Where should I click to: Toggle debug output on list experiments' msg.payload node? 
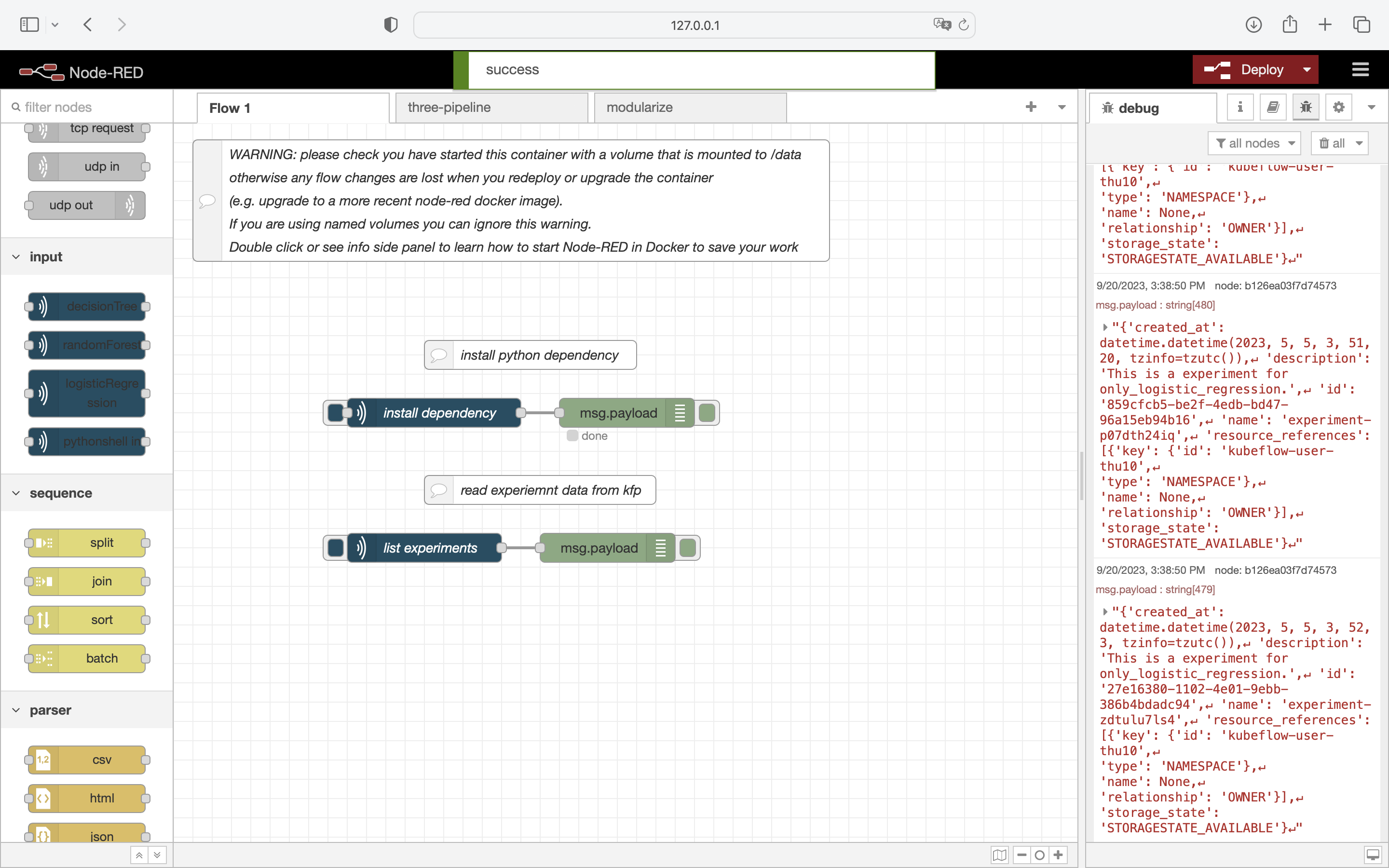[688, 548]
